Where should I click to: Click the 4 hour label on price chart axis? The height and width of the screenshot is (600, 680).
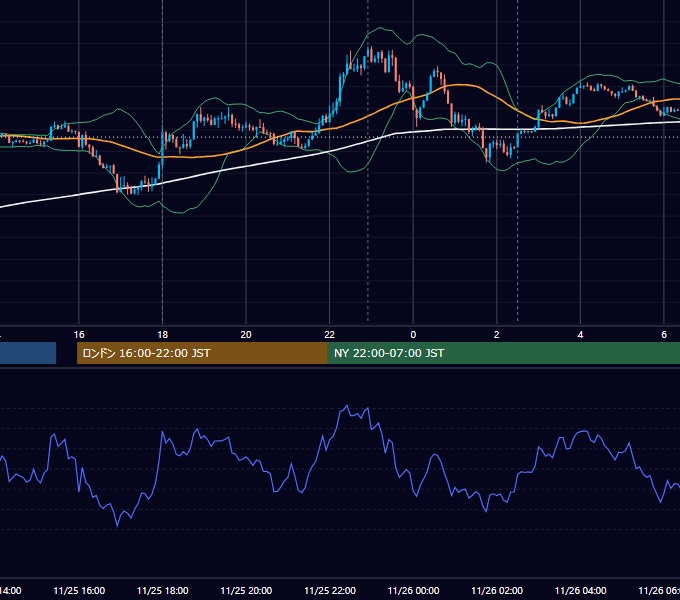coord(580,335)
